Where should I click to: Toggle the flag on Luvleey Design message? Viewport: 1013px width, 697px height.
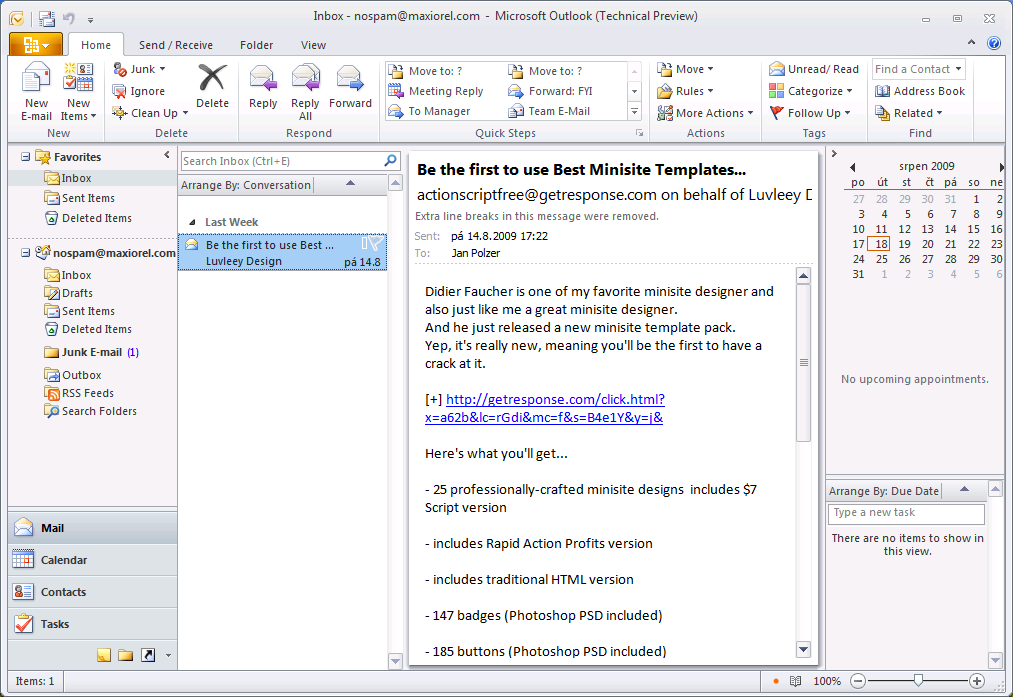click(x=375, y=244)
